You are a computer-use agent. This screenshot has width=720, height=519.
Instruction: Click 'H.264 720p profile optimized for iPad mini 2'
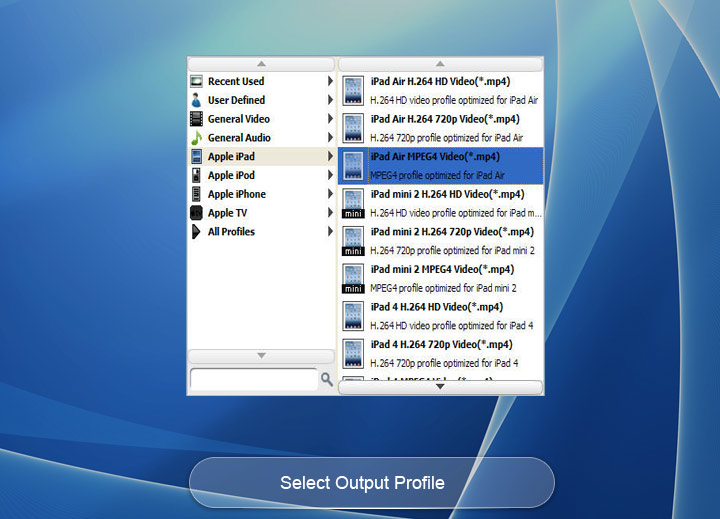pyautogui.click(x=452, y=251)
